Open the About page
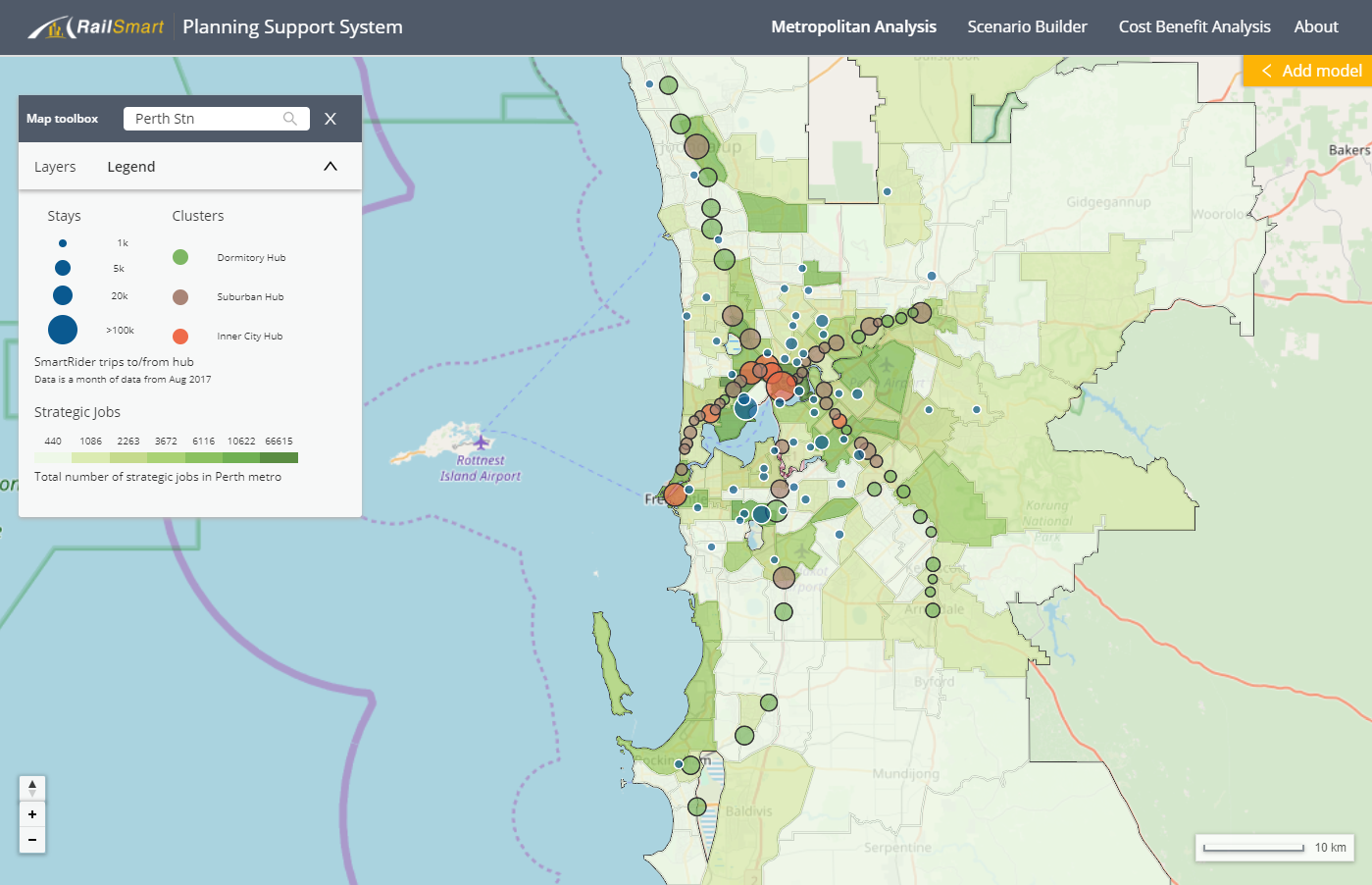 point(1315,27)
